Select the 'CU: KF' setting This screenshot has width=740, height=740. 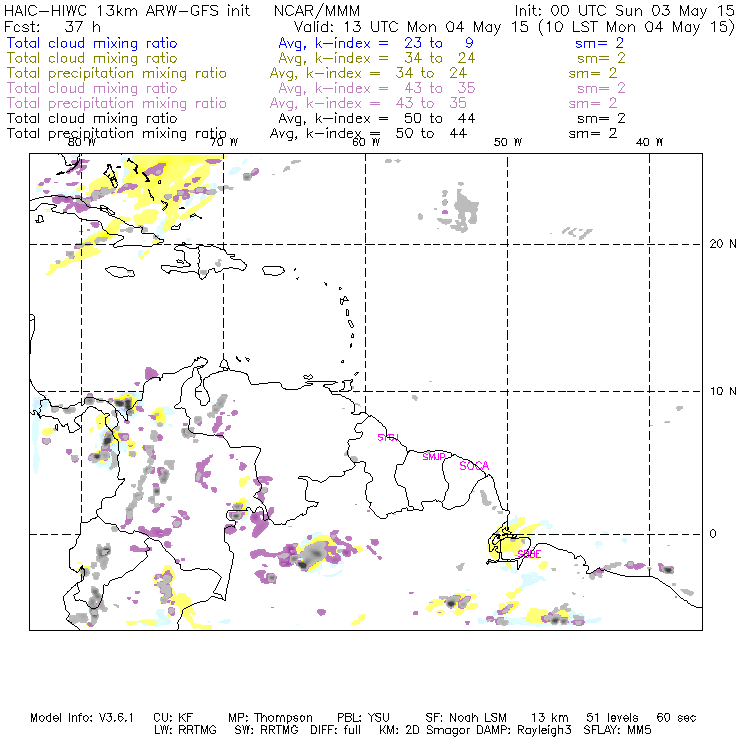[173, 718]
